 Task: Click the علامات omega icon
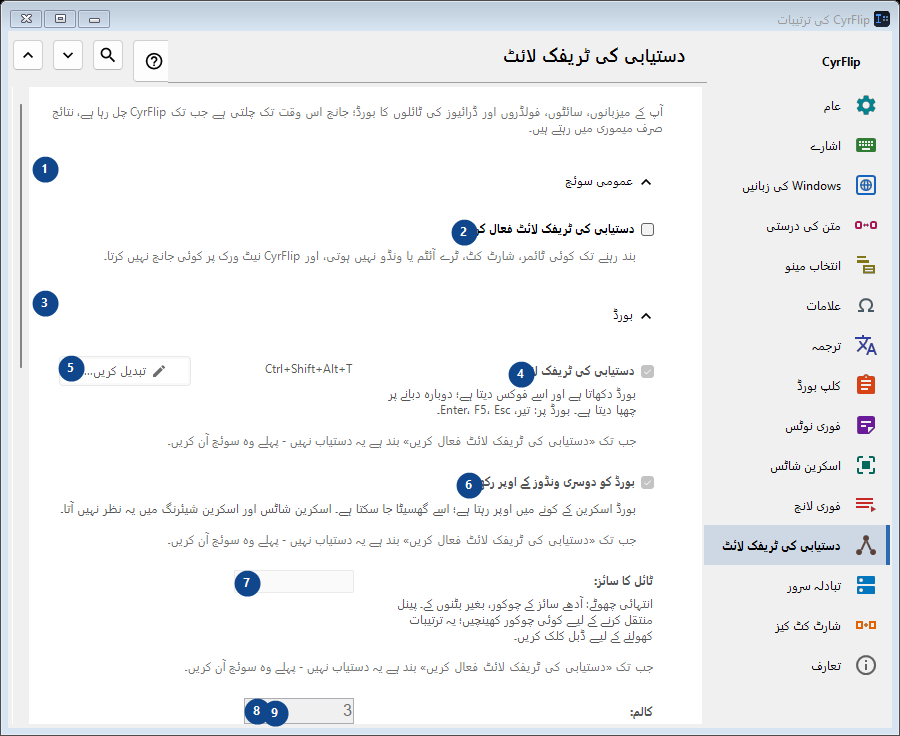[x=866, y=305]
